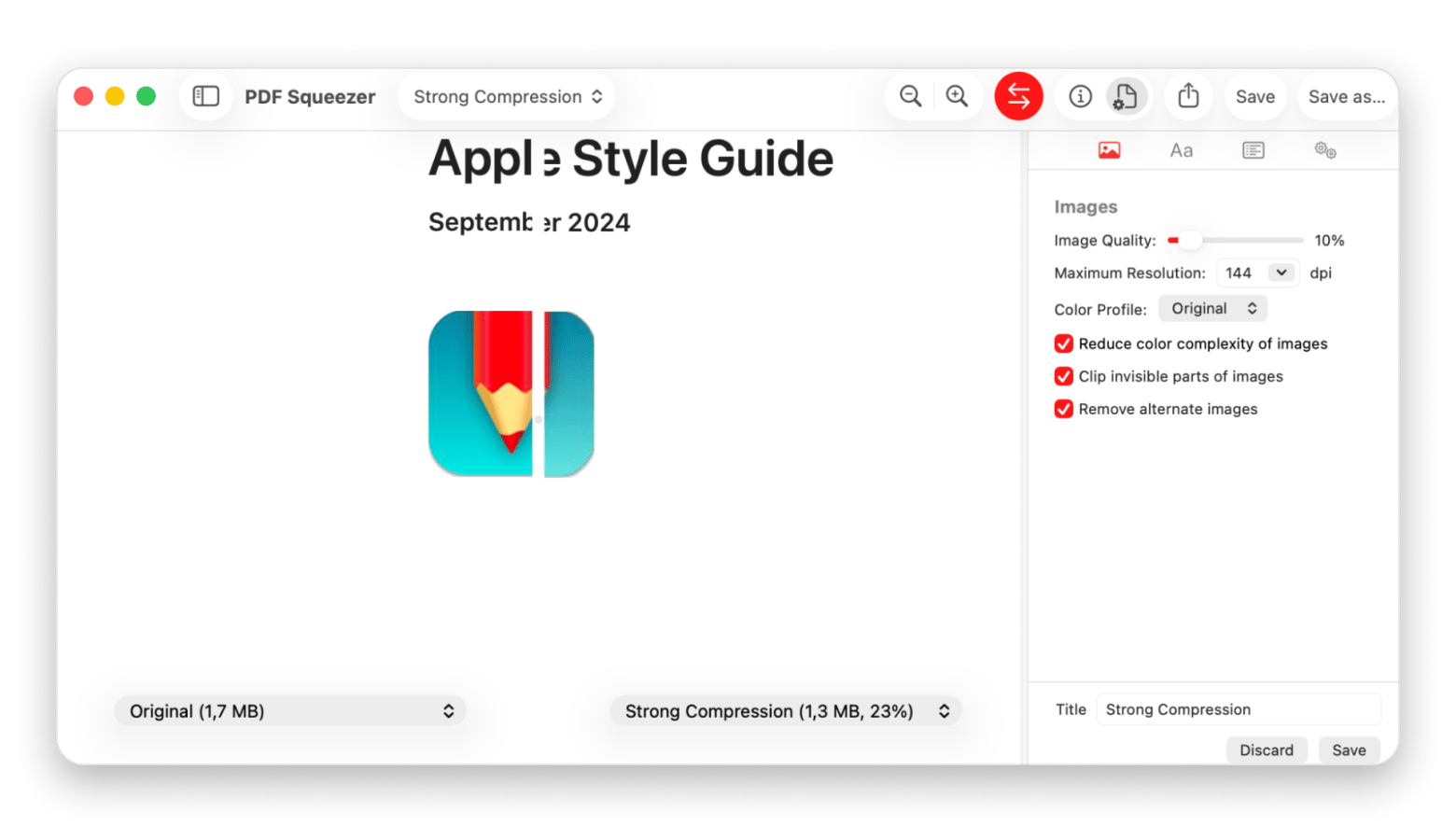Click the Title text field

[1239, 709]
